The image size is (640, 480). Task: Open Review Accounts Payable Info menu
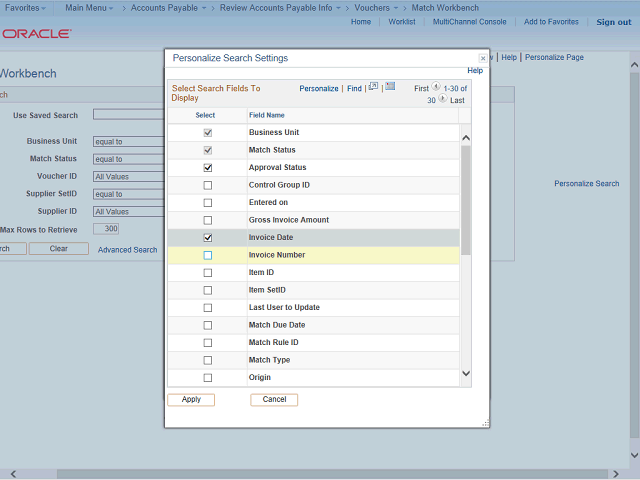point(282,7)
